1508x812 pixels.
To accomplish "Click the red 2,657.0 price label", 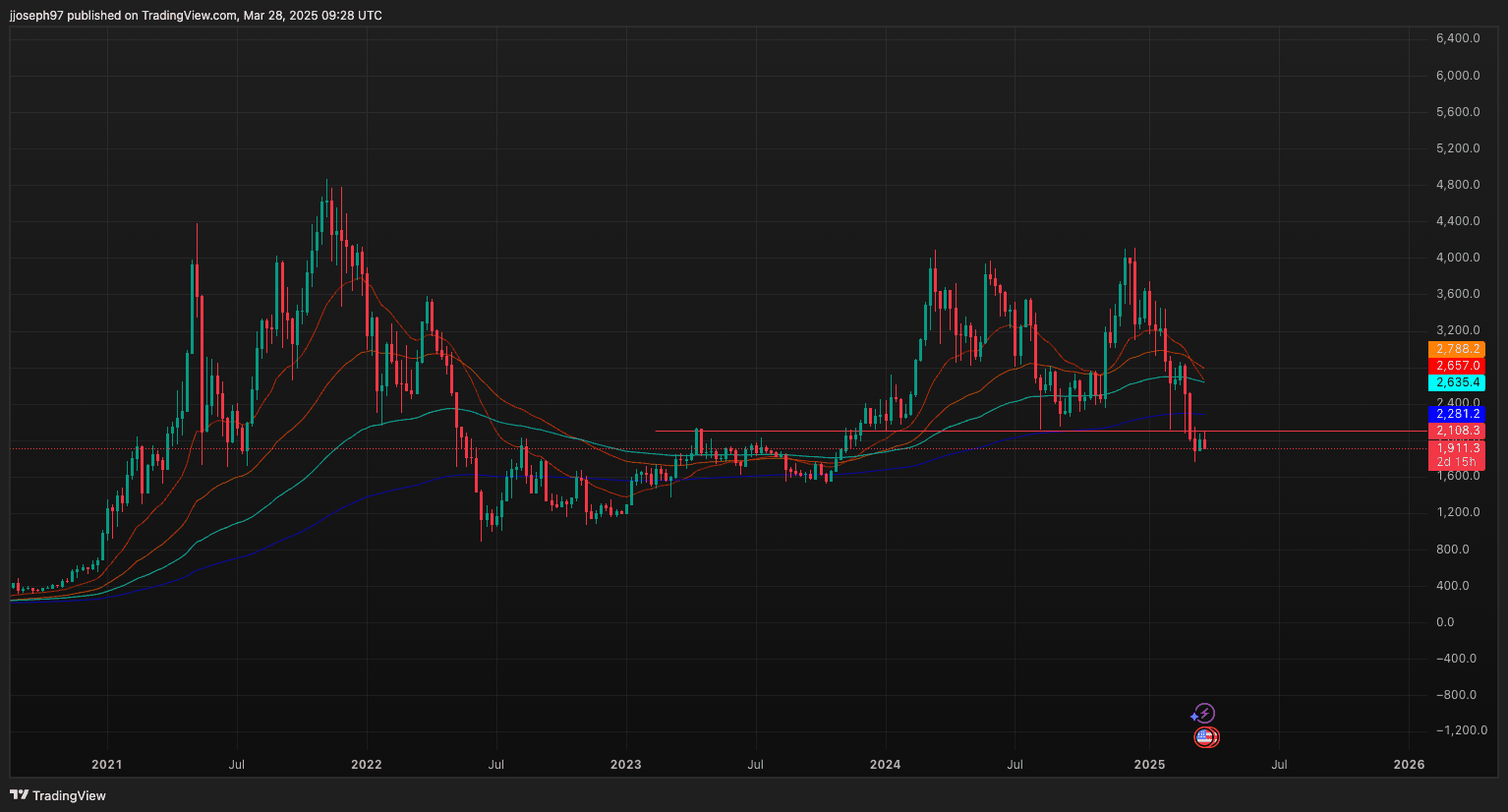I will 1456,365.
